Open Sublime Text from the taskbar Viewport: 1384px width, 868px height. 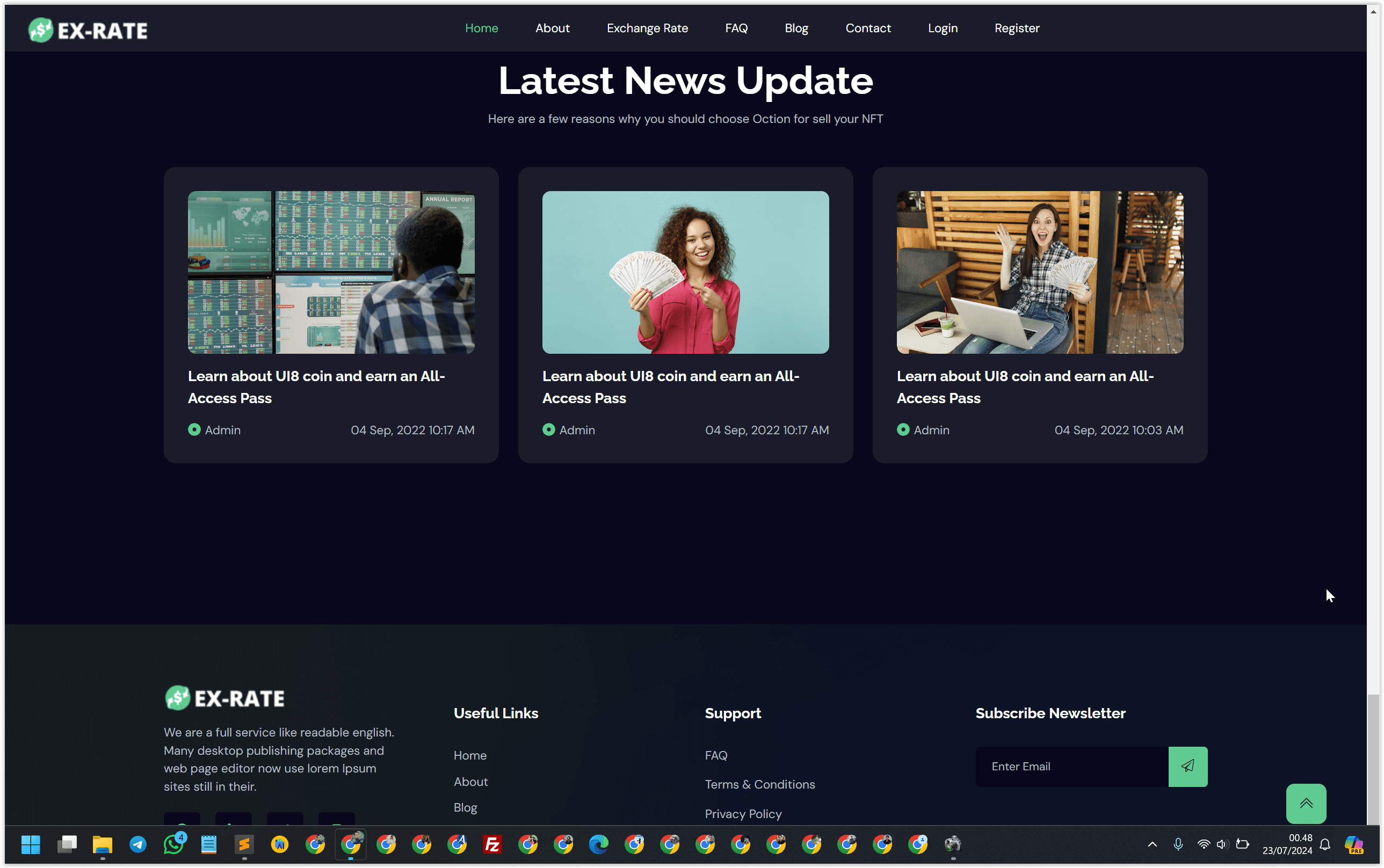[x=244, y=844]
